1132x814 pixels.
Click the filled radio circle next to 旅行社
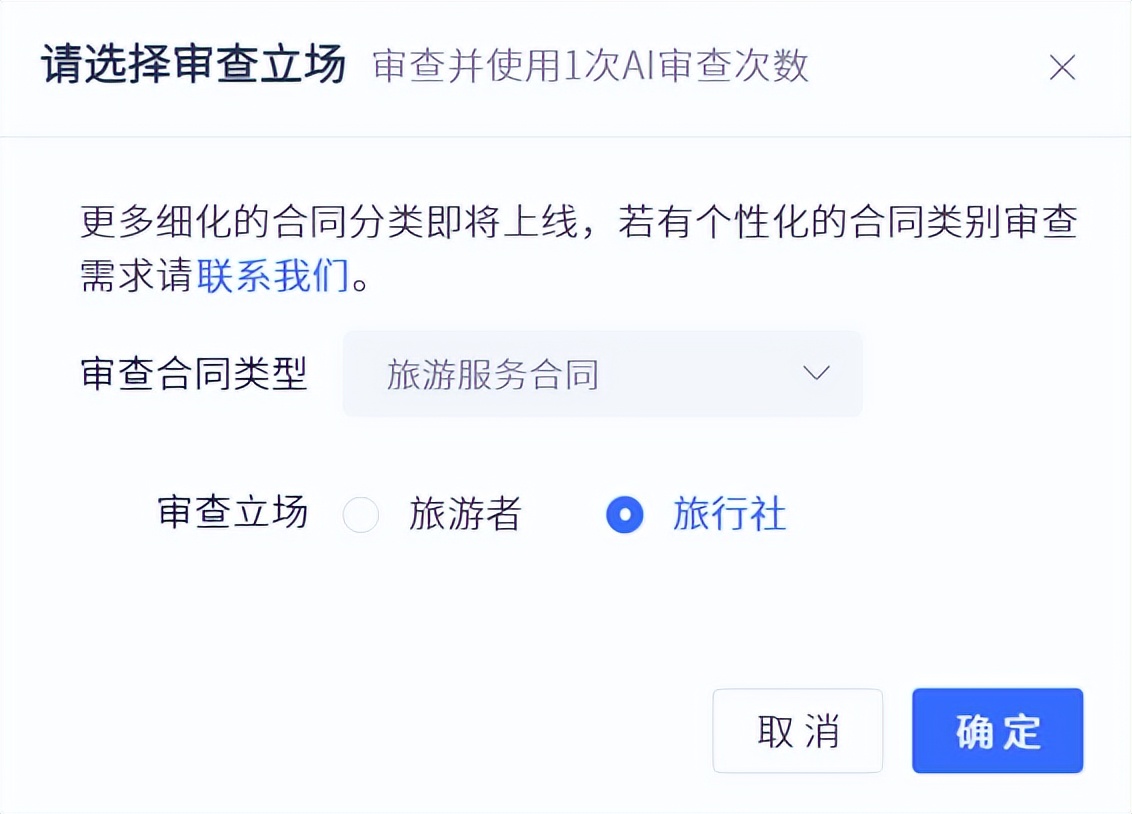(623, 514)
